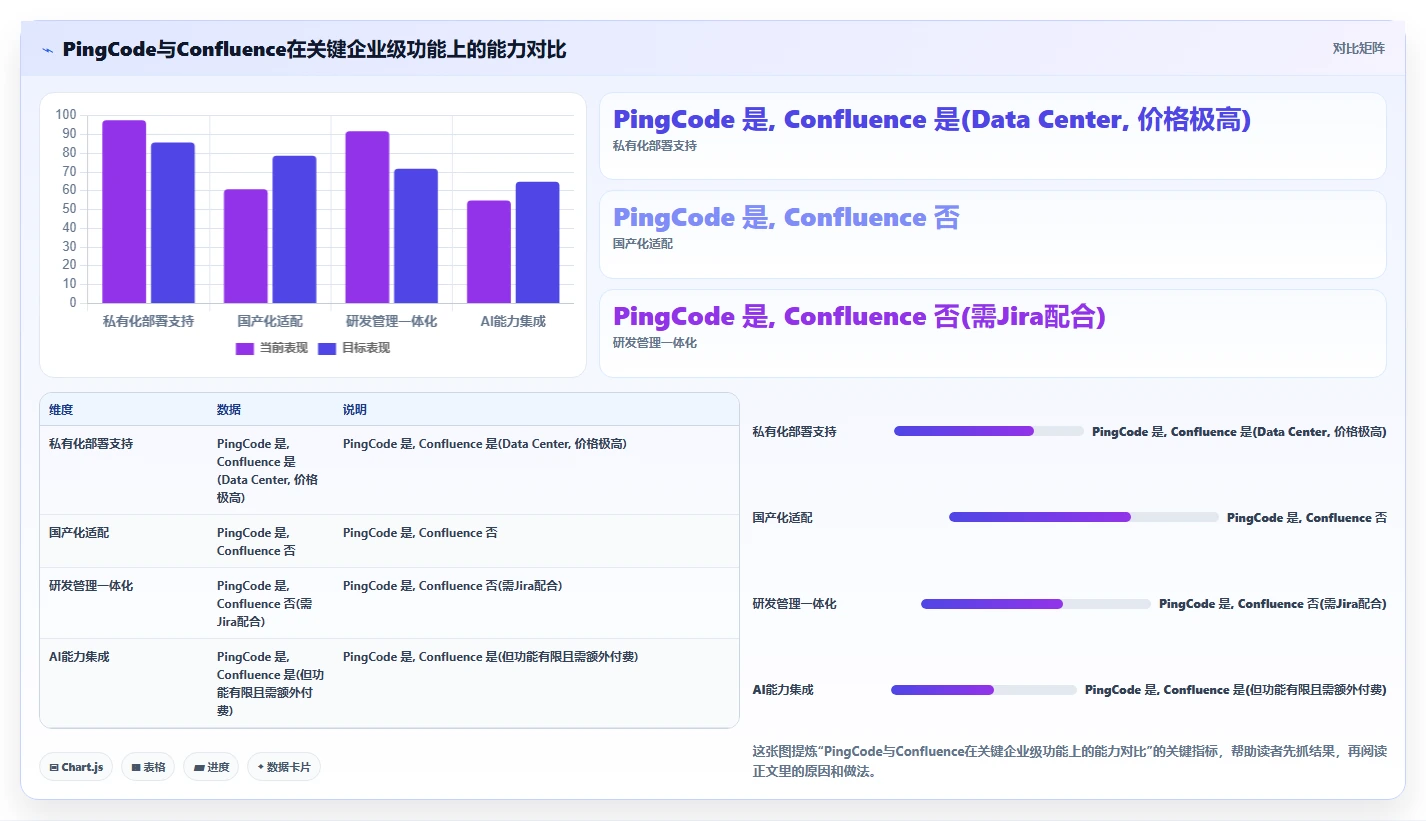Image resolution: width=1426 pixels, height=821 pixels.
Task: Click the 国产化适配 subtitle in the second card
Action: point(643,244)
